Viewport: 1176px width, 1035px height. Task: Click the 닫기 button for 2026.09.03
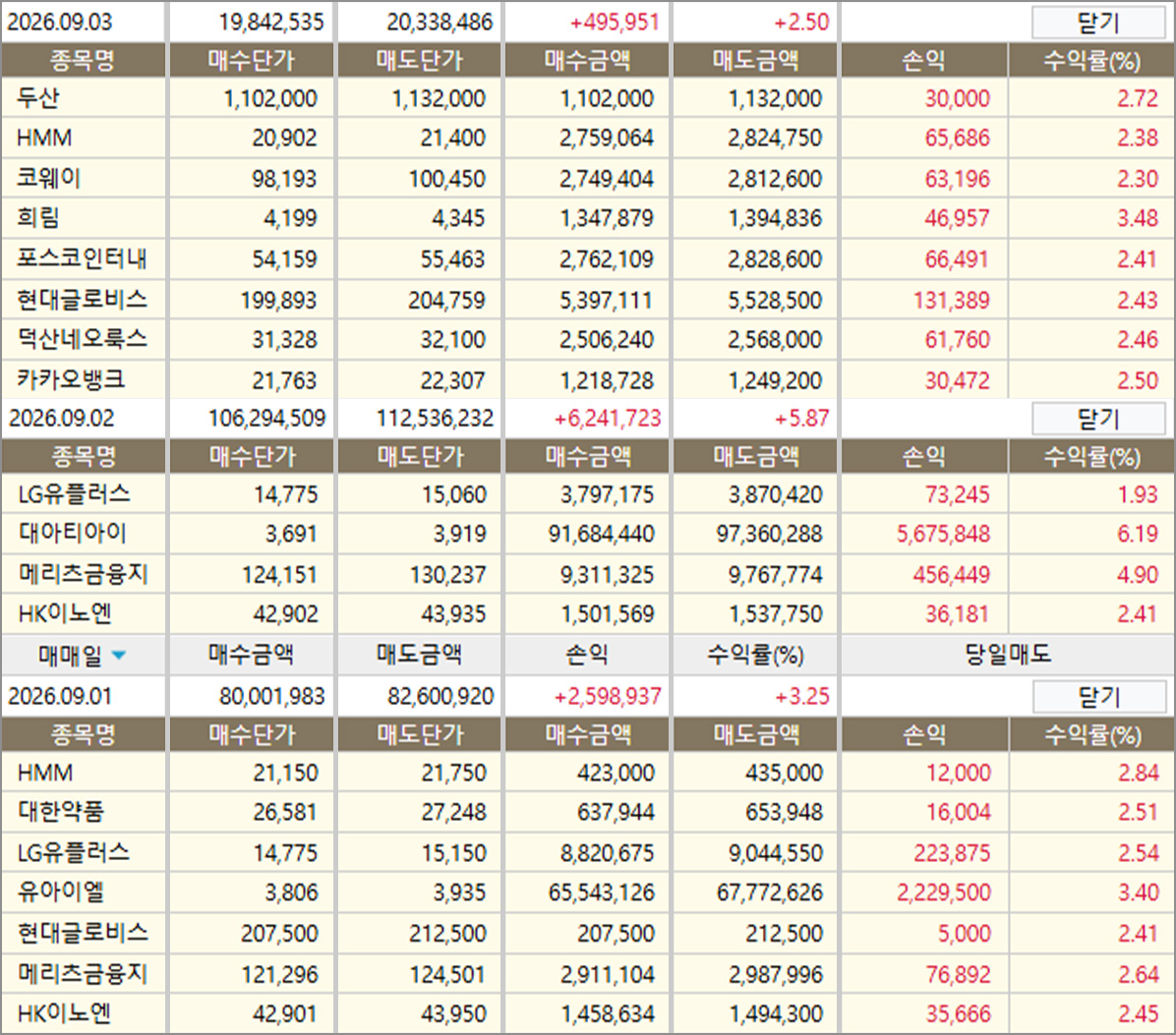pos(1098,23)
